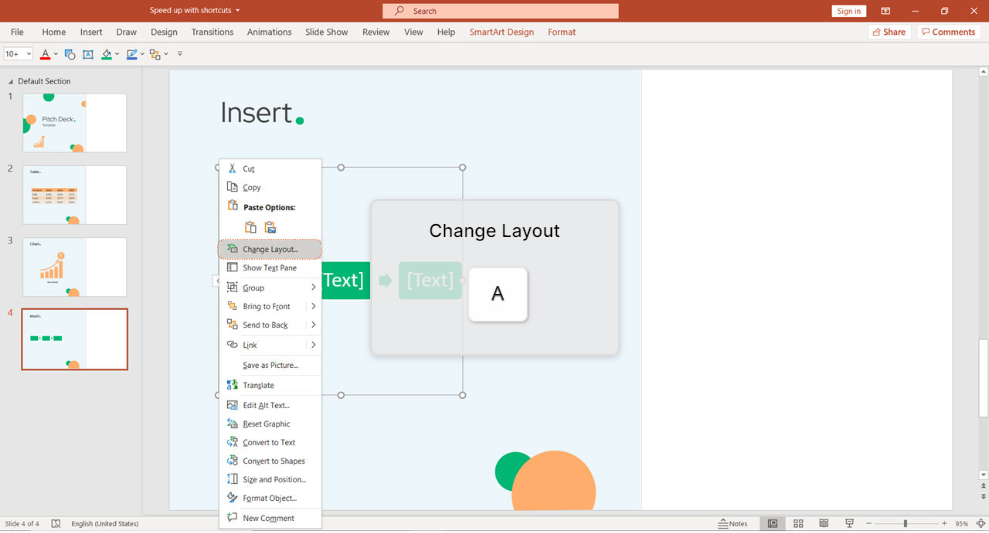Switch to Reading View icon
This screenshot has height=533, width=989.
[824, 524]
